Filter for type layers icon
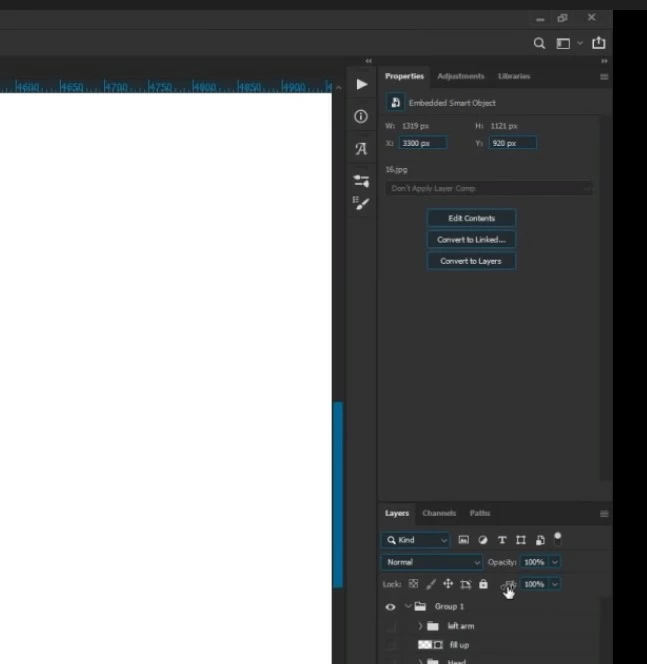Screen dimensions: 647x664 pos(502,540)
